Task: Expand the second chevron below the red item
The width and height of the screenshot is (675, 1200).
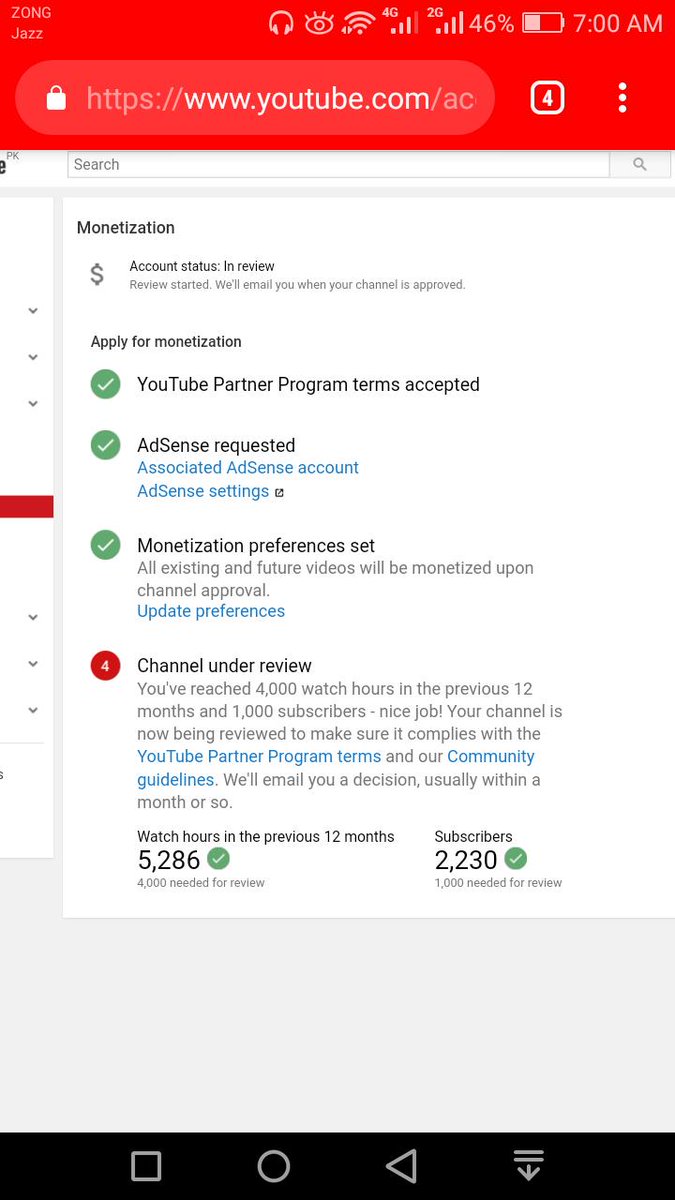Action: (33, 664)
